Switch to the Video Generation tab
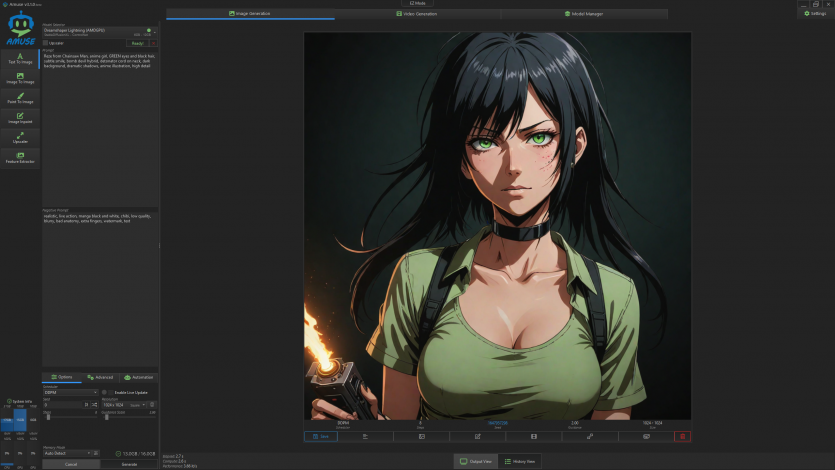 [416, 14]
